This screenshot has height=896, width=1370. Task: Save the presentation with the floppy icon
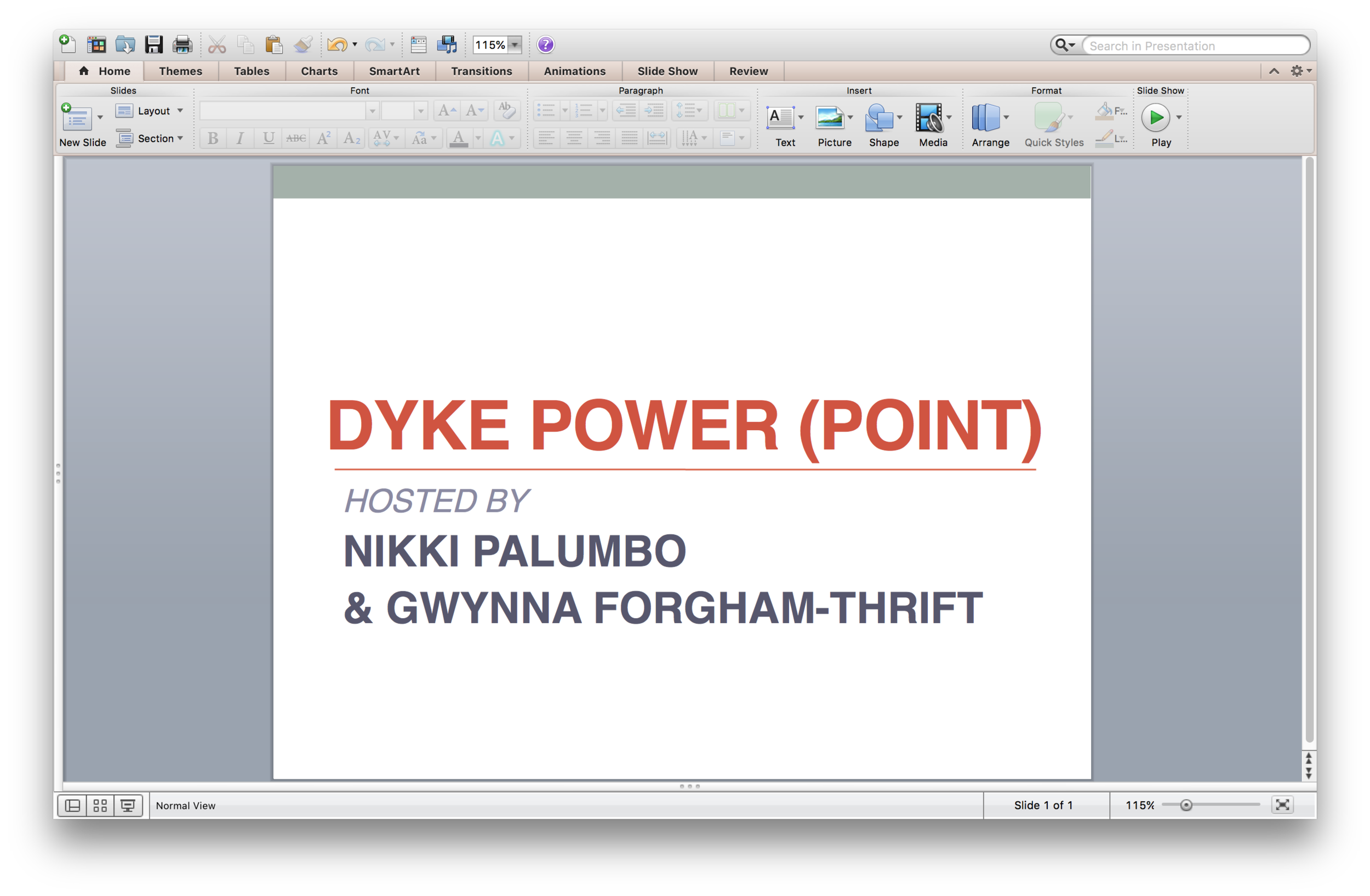pos(153,44)
